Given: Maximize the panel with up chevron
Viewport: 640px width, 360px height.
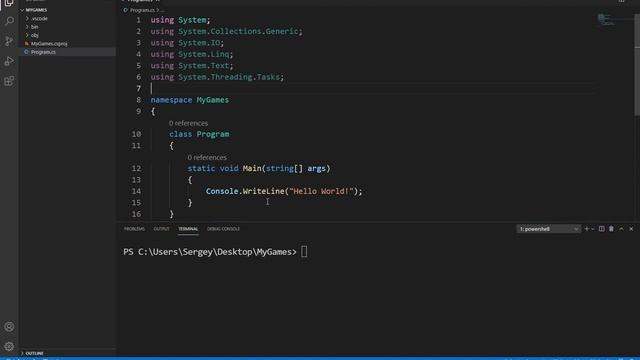Looking at the screenshot, I should (621, 229).
